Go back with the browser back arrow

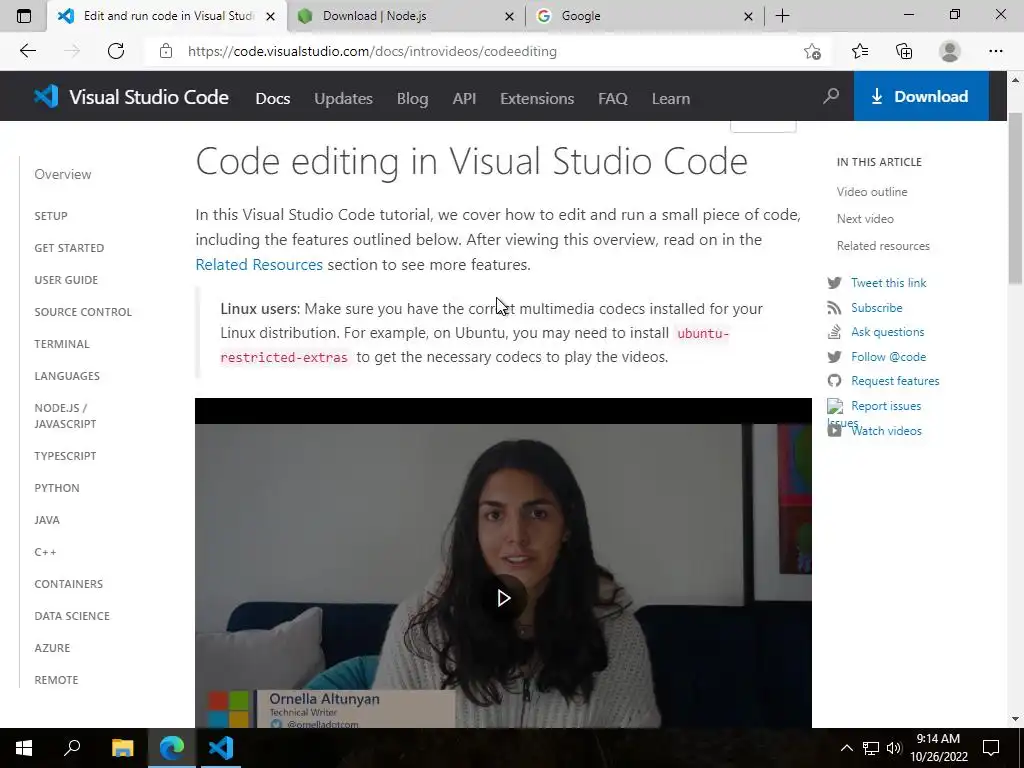tap(27, 51)
